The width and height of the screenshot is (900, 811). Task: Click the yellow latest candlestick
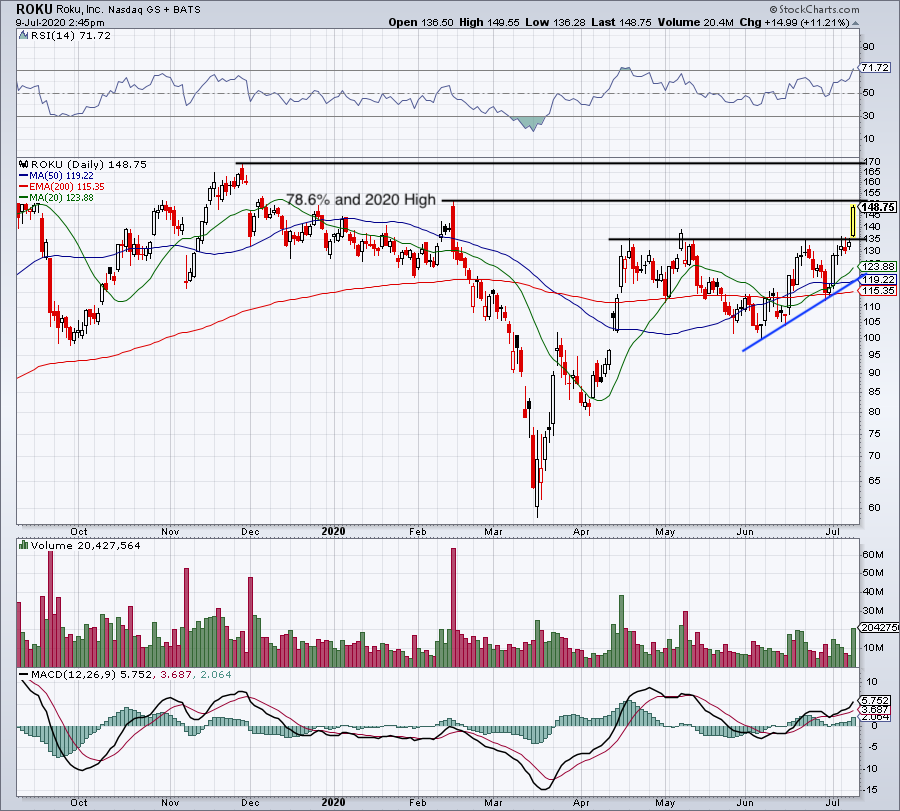(853, 221)
